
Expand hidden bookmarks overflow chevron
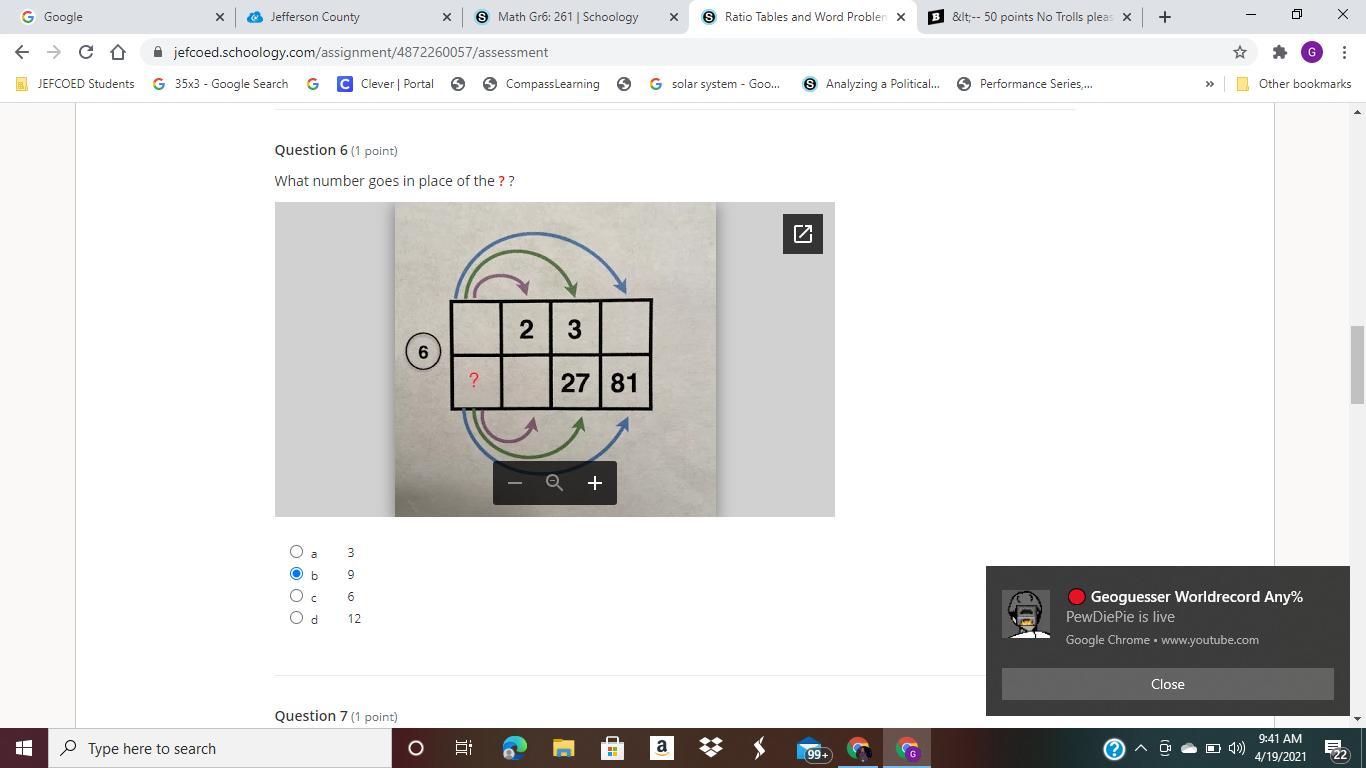point(1209,84)
